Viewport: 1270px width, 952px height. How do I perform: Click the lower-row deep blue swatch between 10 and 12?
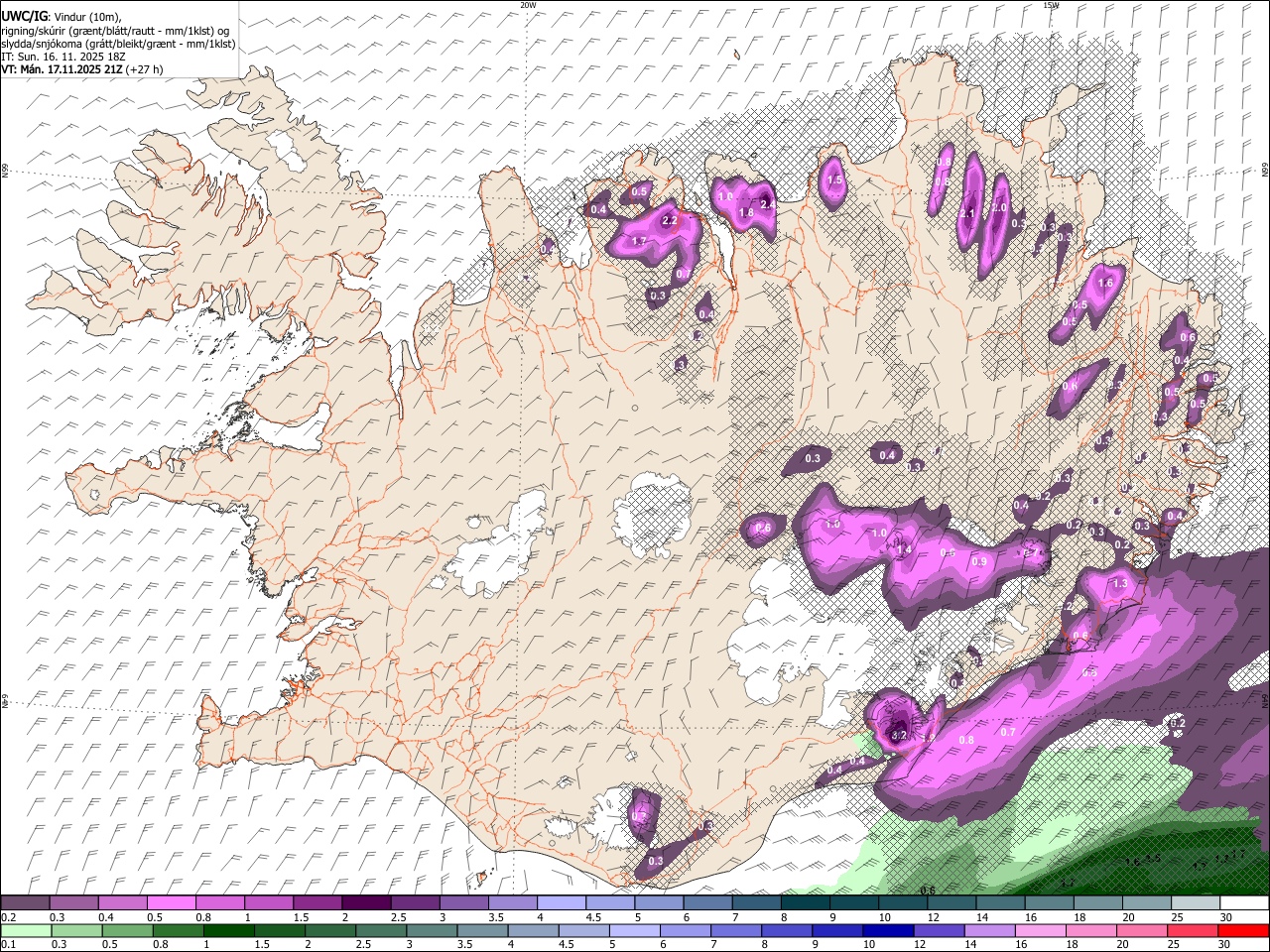886,931
